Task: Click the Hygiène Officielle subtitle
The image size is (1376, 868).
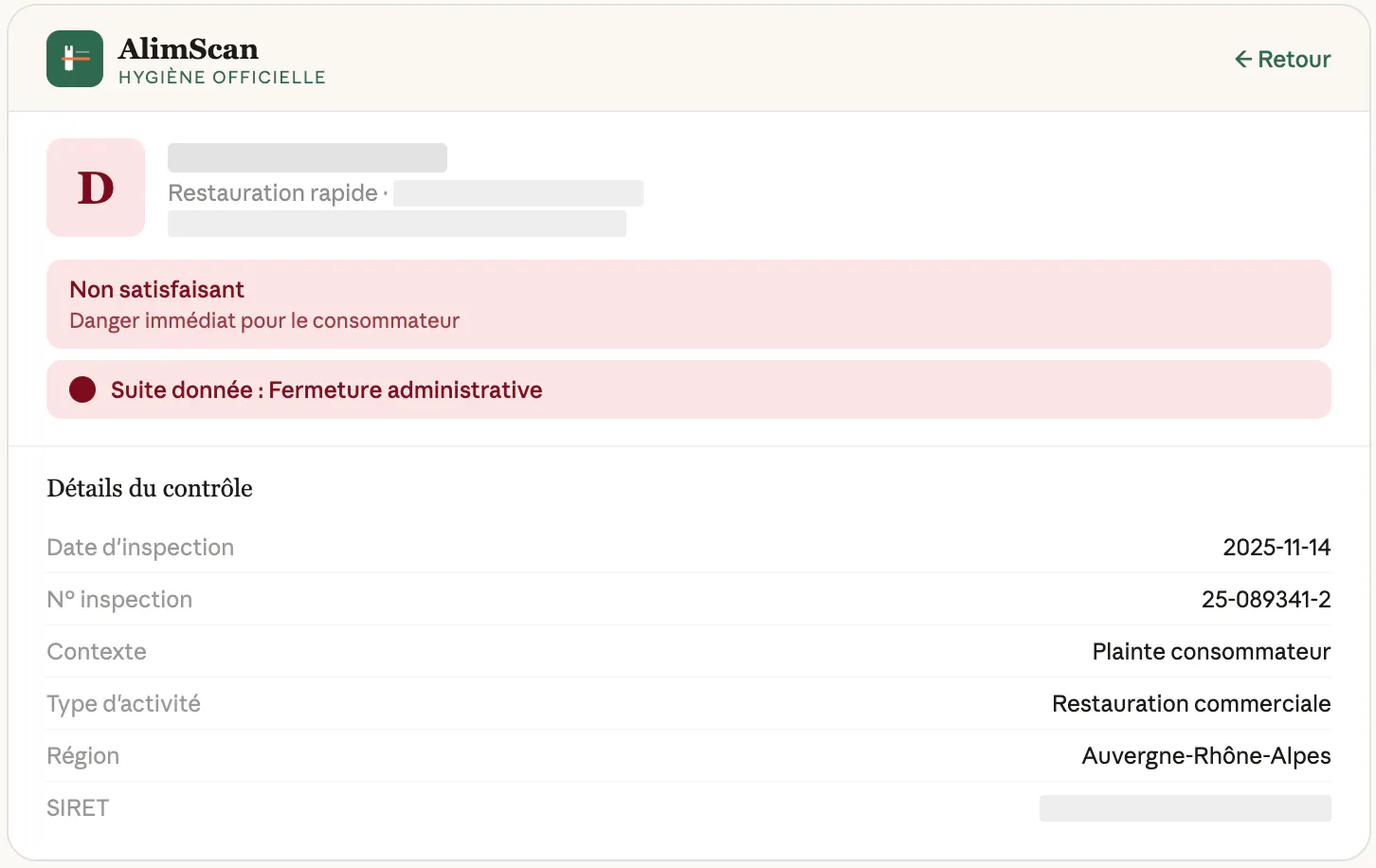Action: tap(222, 78)
